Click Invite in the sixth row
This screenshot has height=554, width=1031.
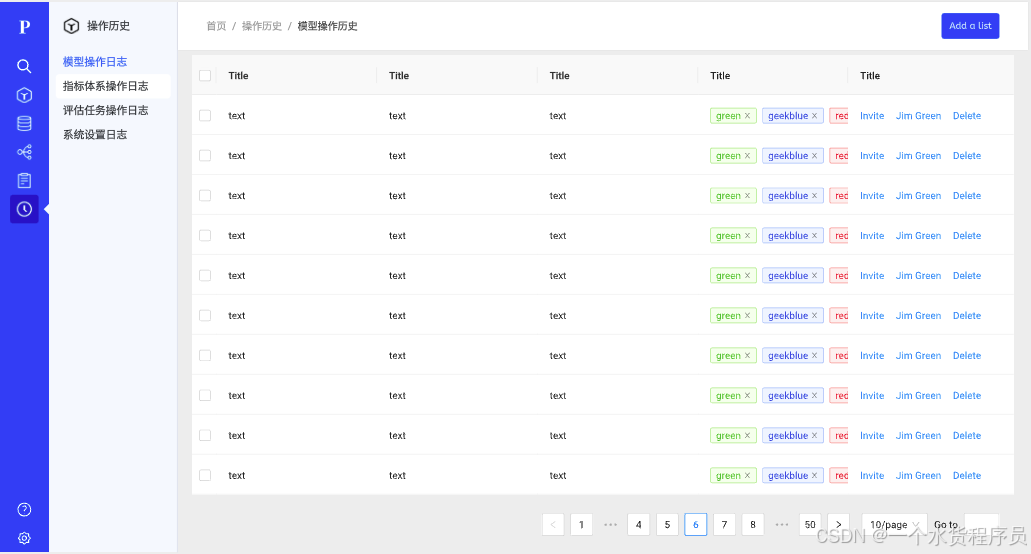[x=872, y=316]
